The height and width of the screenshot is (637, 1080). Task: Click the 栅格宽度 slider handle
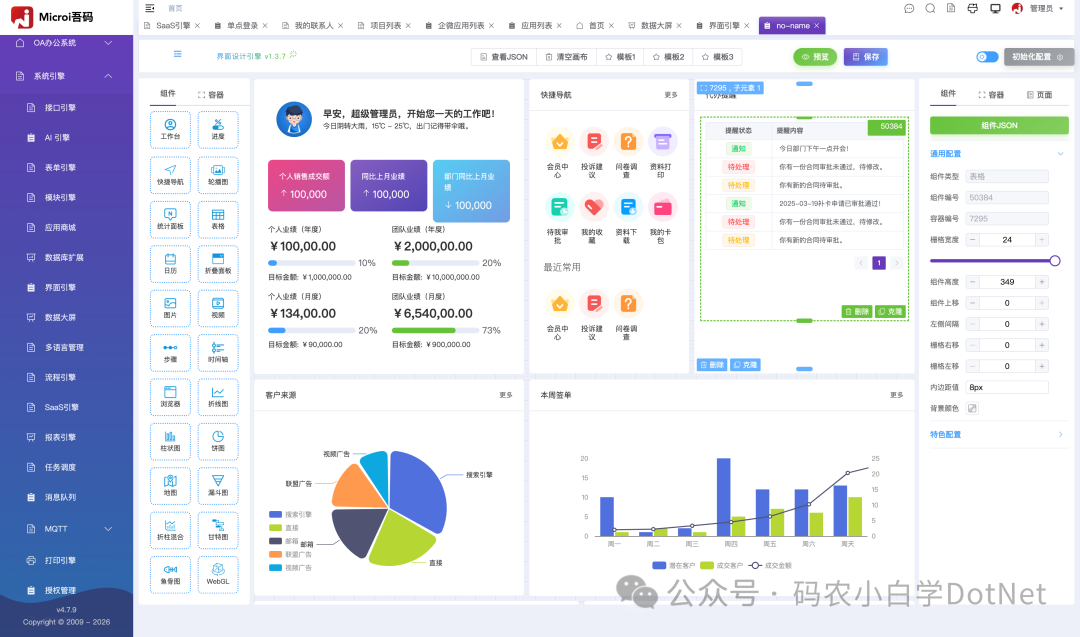pyautogui.click(x=1055, y=260)
